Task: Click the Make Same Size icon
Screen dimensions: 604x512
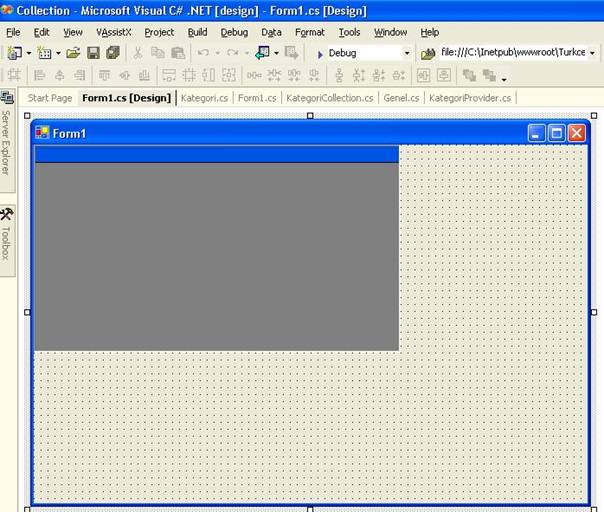Action: pos(229,75)
